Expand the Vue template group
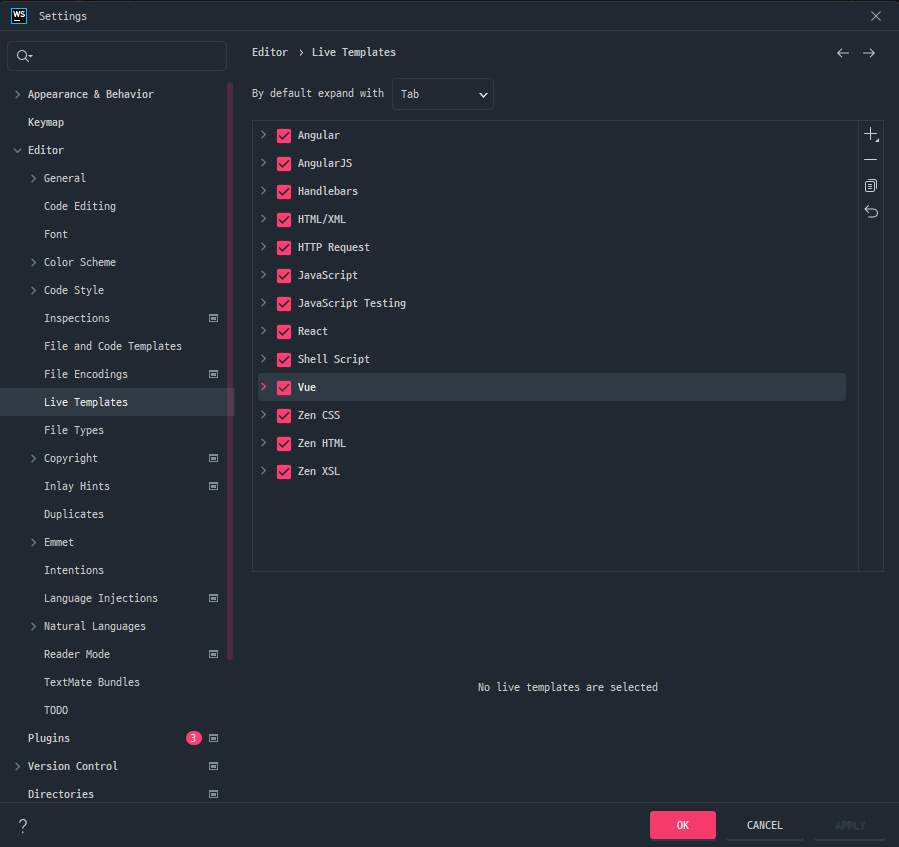Viewport: 899px width, 847px height. coord(263,387)
